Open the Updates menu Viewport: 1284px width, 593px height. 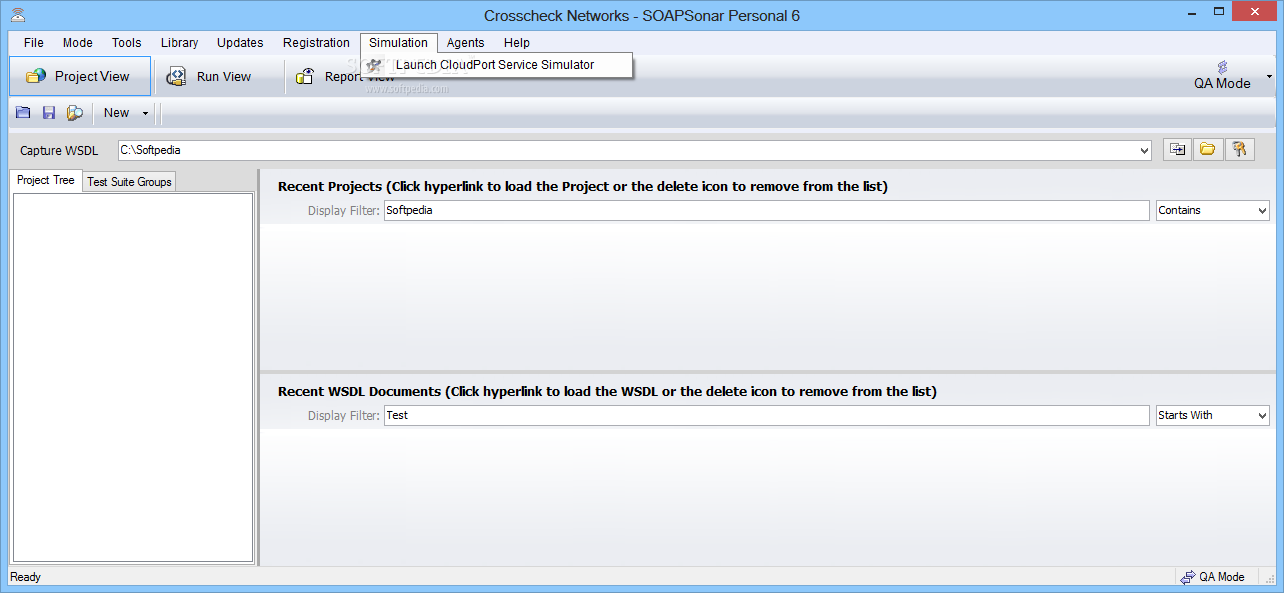[240, 43]
